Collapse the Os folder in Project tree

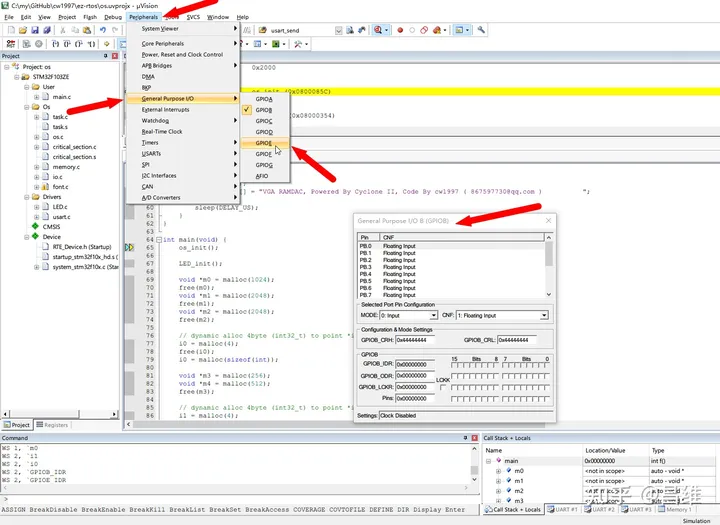[27, 107]
